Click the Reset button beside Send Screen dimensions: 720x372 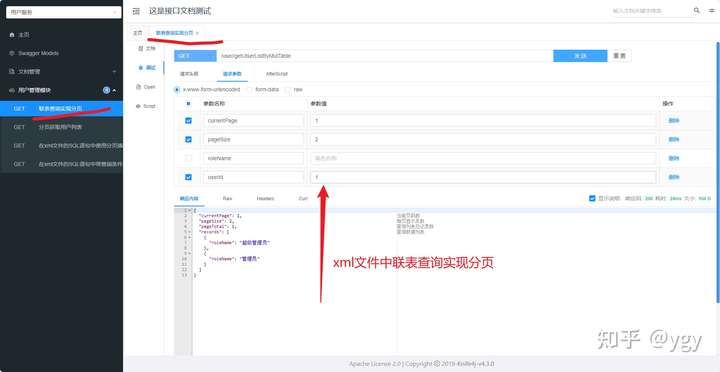[x=619, y=56]
